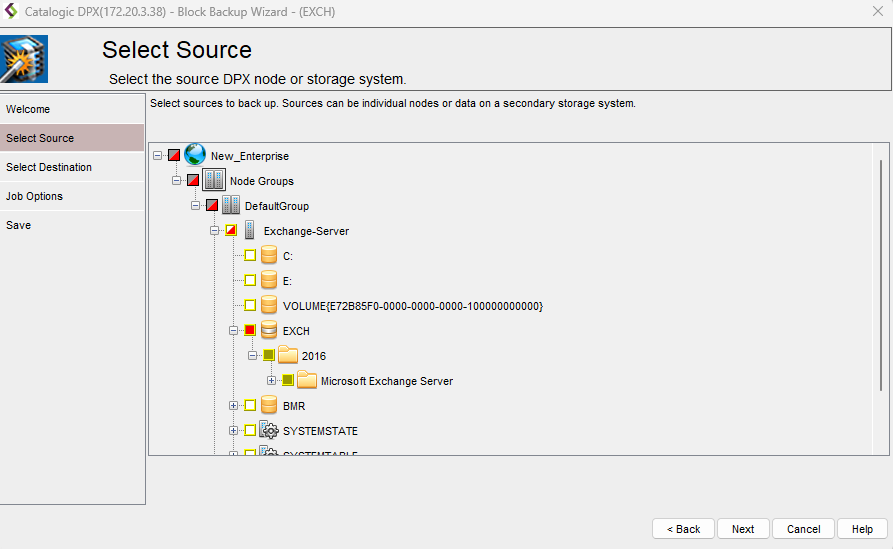Click the Microsoft Exchange Server folder icon
Image resolution: width=893 pixels, height=549 pixels.
point(307,381)
